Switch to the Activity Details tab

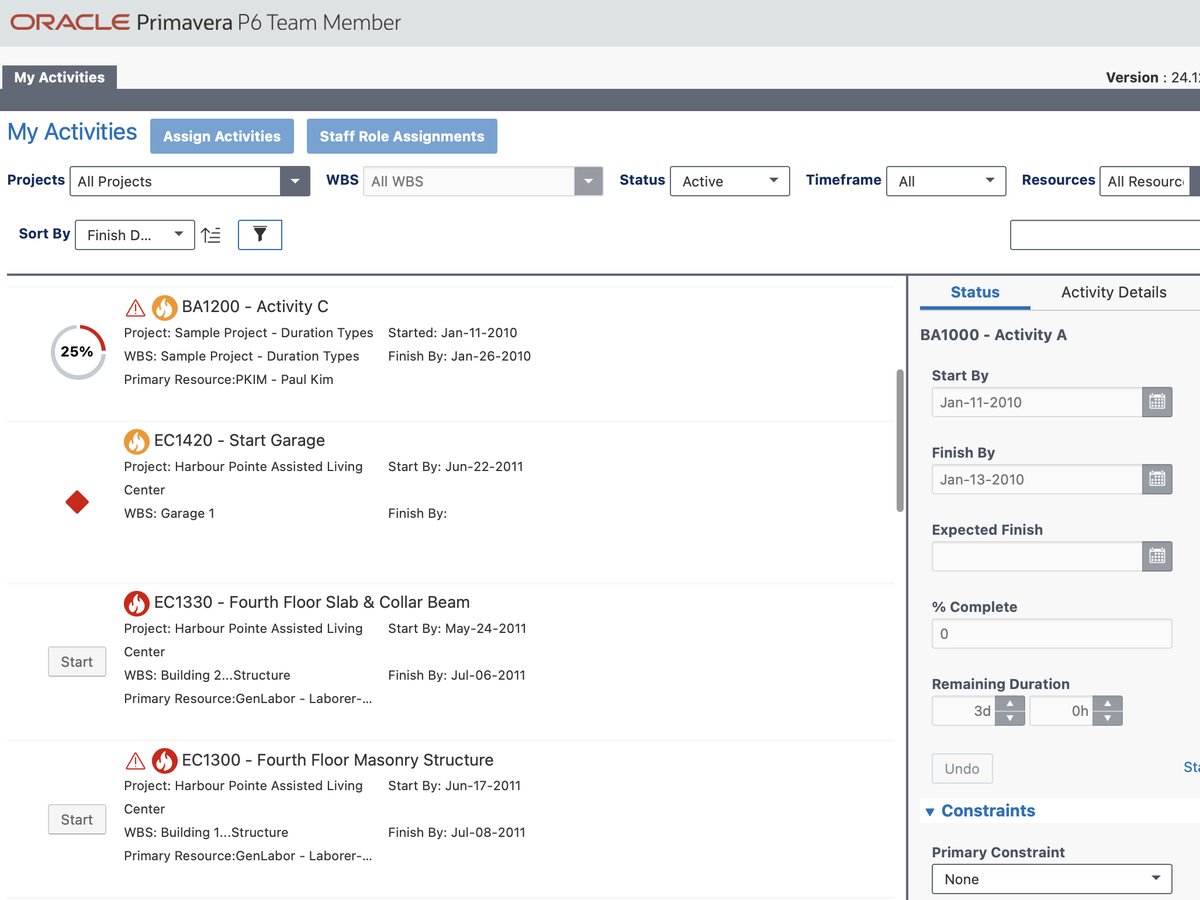pos(1113,292)
